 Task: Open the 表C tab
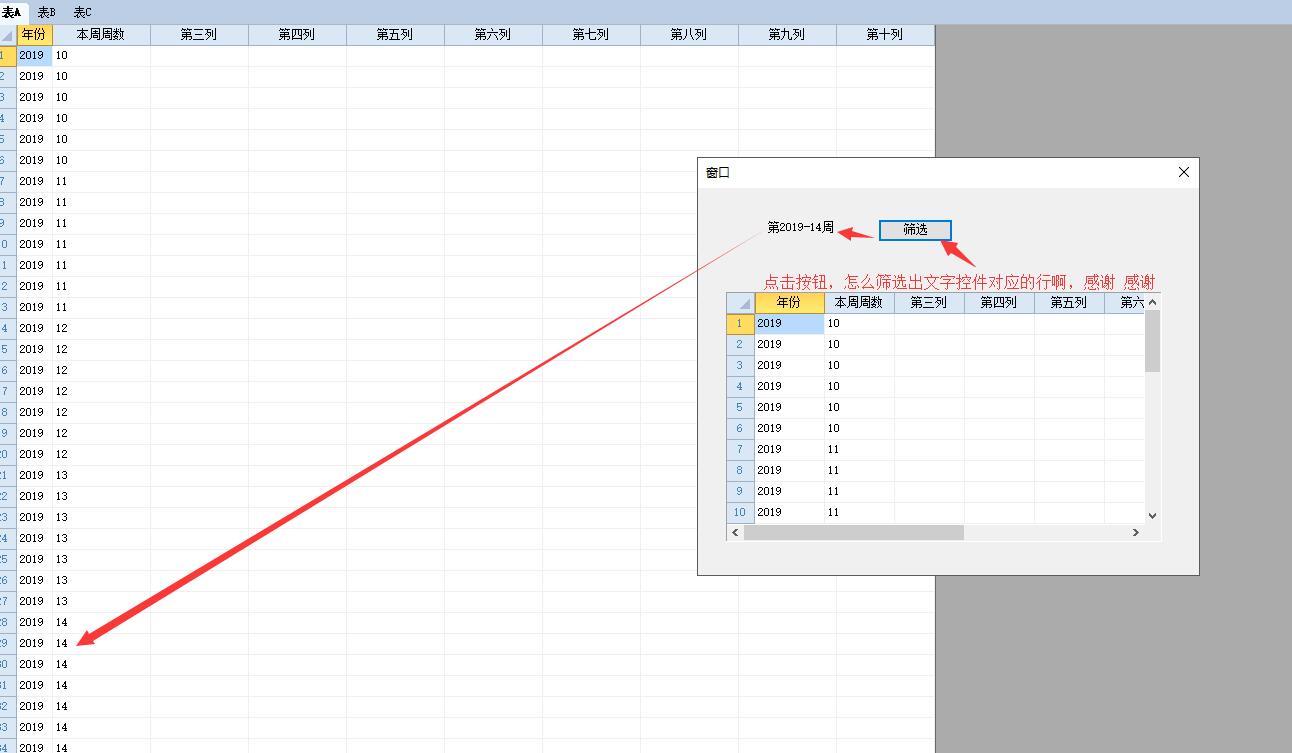[x=82, y=12]
